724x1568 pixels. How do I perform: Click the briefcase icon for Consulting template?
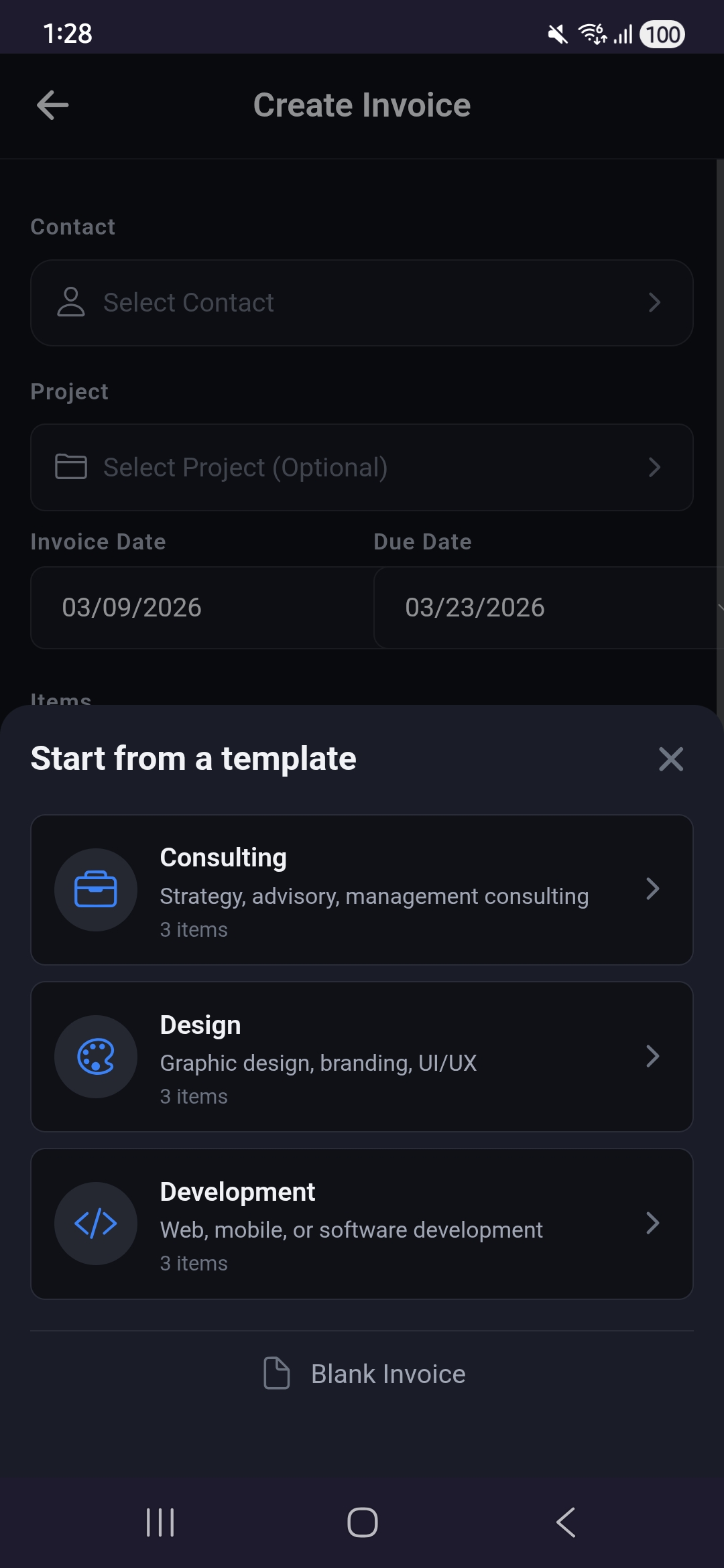(96, 890)
